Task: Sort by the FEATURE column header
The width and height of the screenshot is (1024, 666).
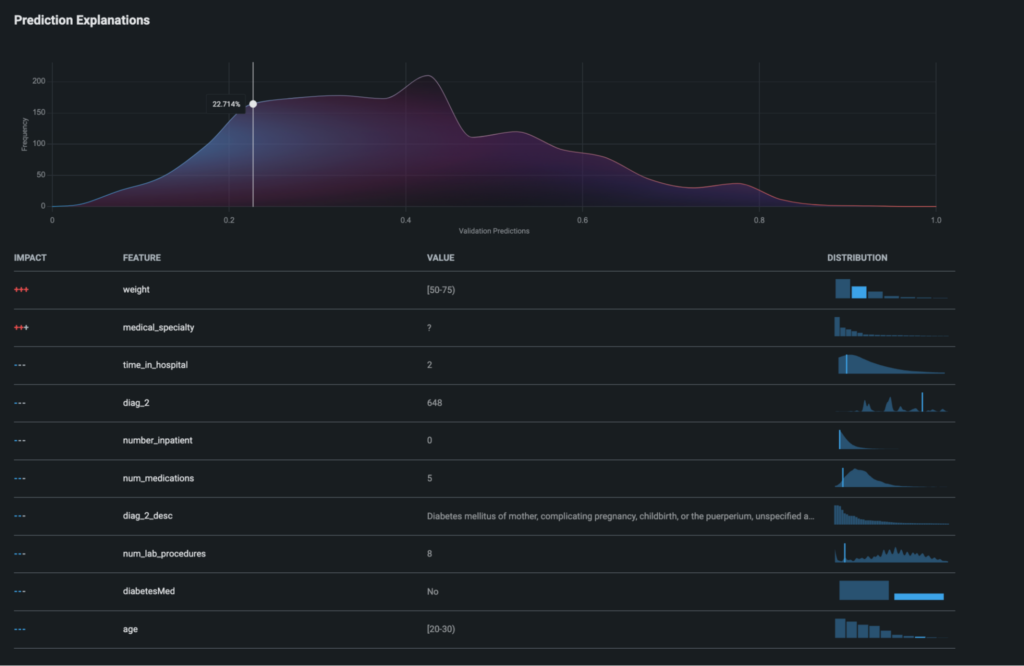Action: (x=141, y=258)
